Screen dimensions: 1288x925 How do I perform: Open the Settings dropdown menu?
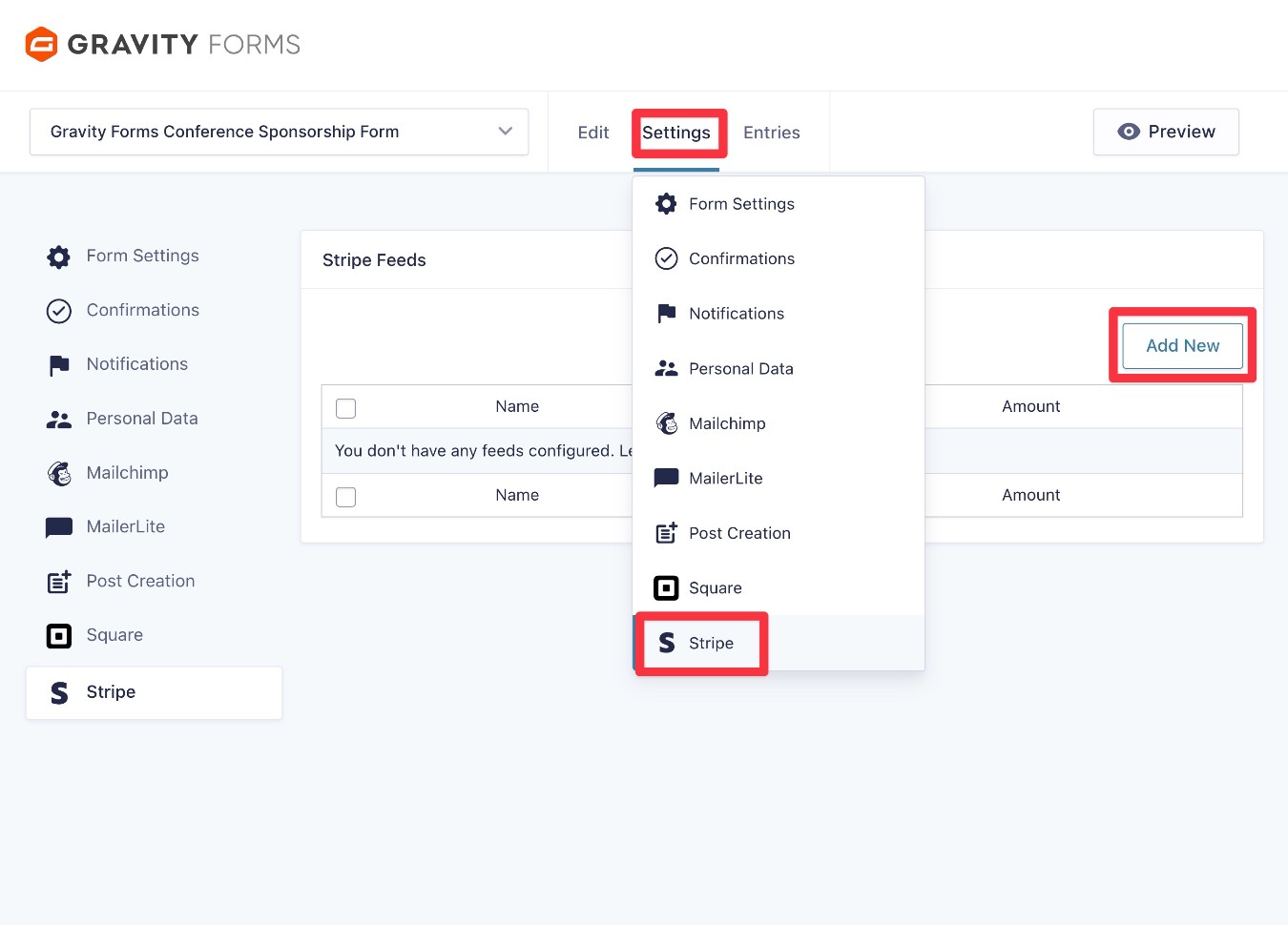pos(678,133)
